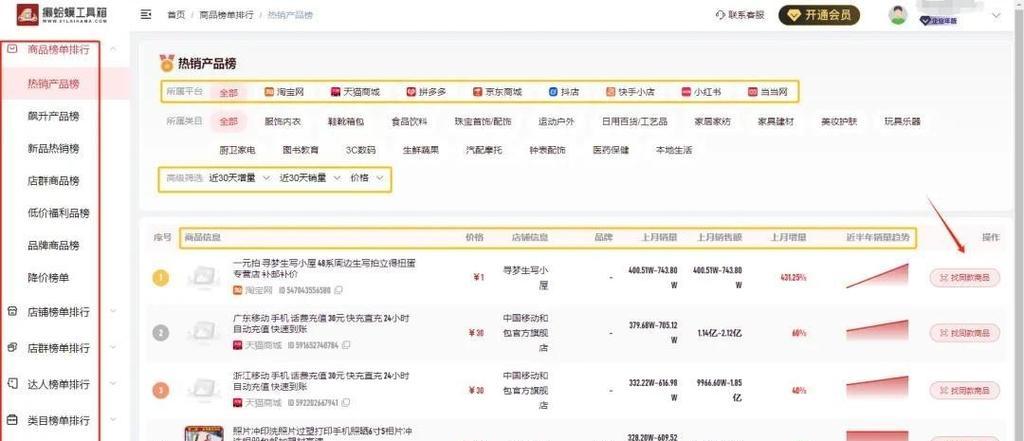
Task: Select 热销产品榜 in sidebar
Action: click(54, 84)
